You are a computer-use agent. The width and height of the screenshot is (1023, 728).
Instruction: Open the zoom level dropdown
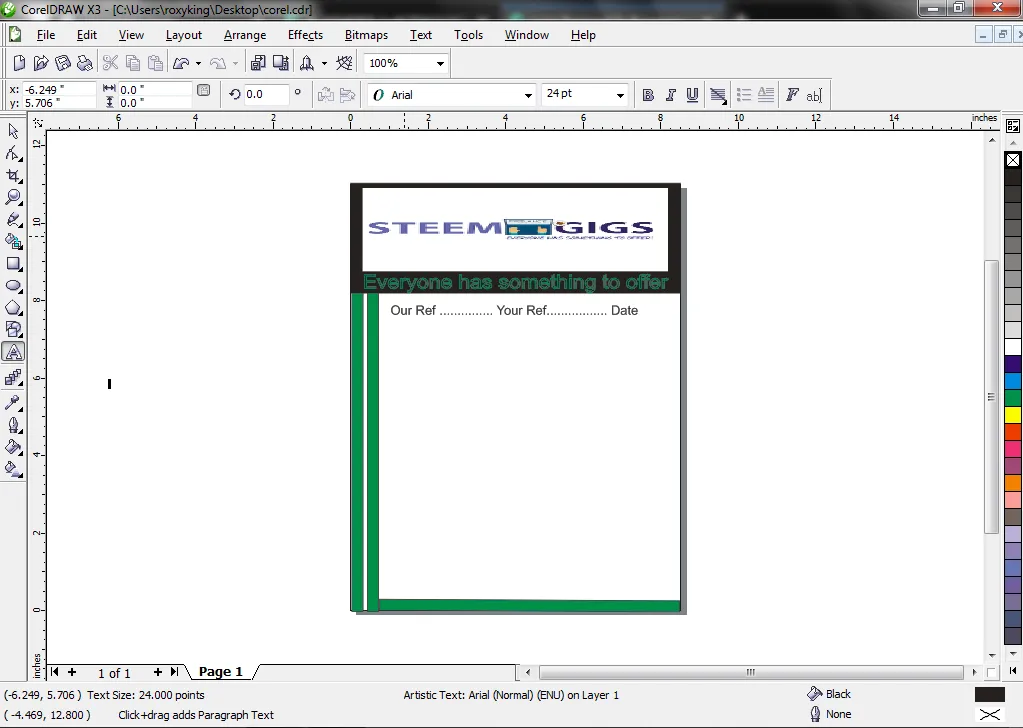point(440,63)
